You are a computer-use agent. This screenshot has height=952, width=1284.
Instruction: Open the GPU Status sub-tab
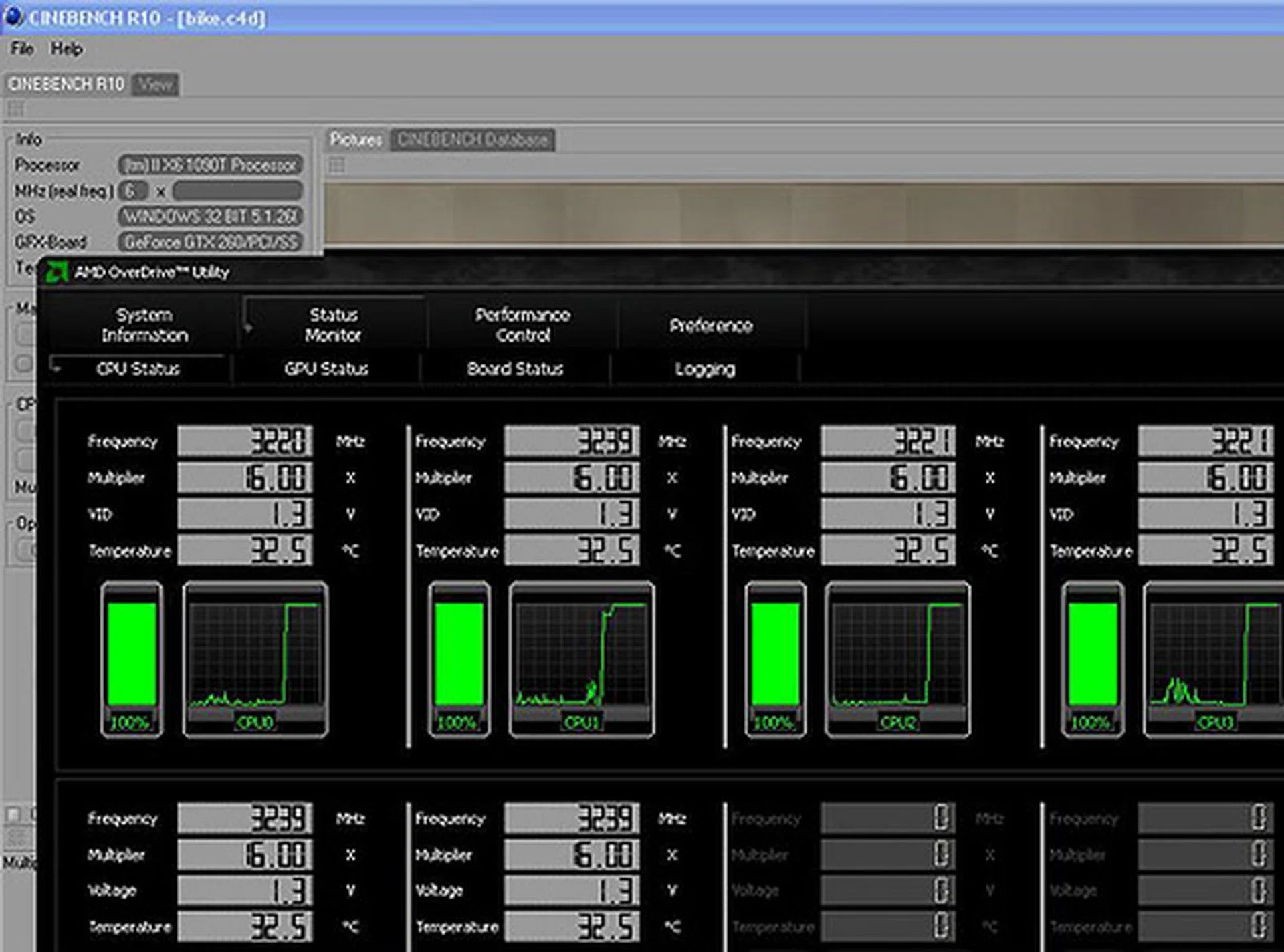tap(326, 368)
